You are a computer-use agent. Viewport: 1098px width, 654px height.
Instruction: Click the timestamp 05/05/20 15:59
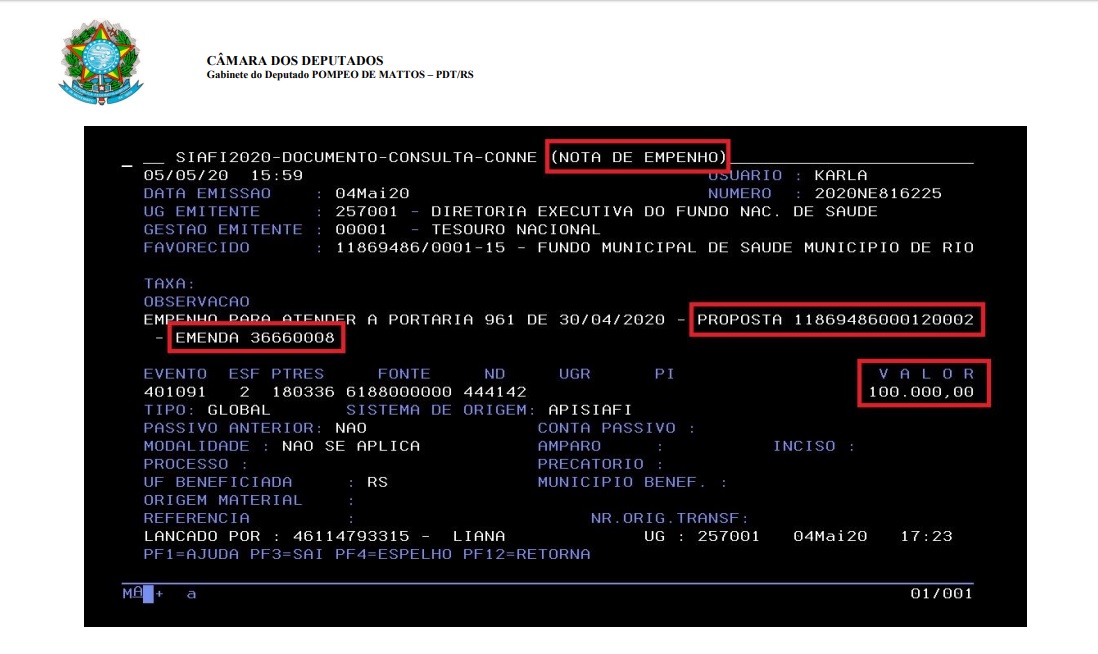coord(223,175)
